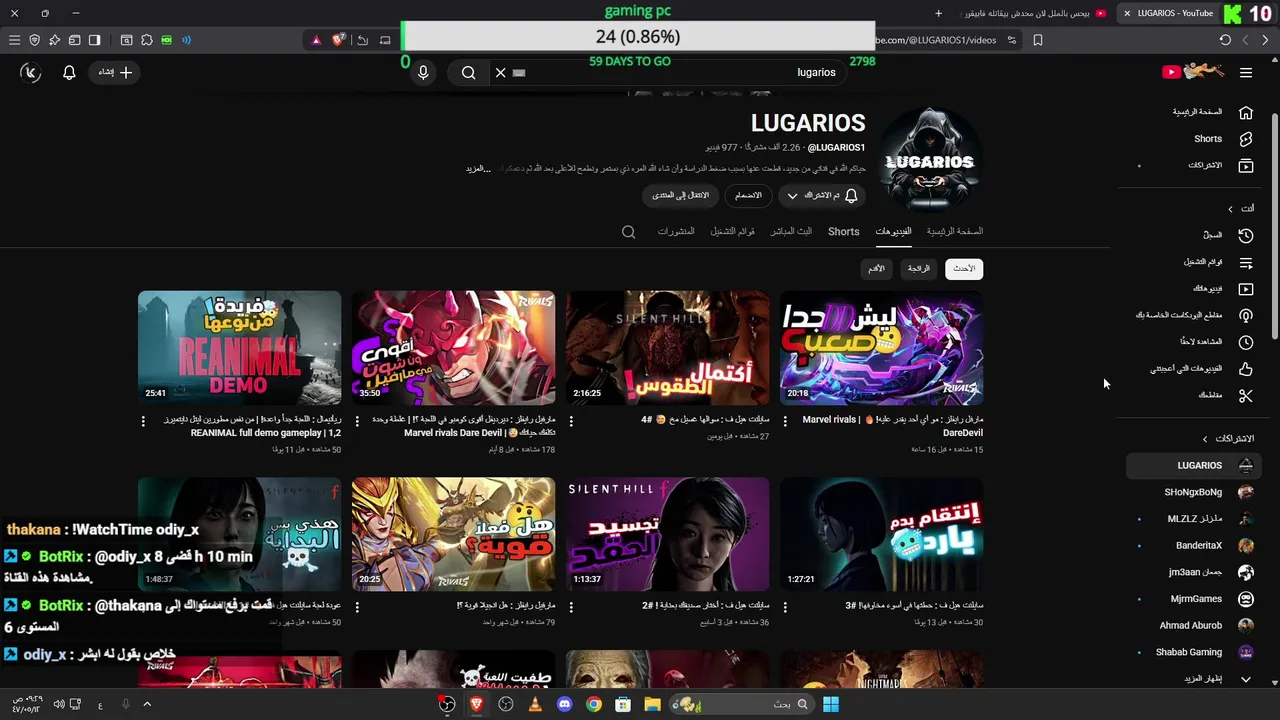Open options menu for REANIMAL demo video

[x=143, y=422]
